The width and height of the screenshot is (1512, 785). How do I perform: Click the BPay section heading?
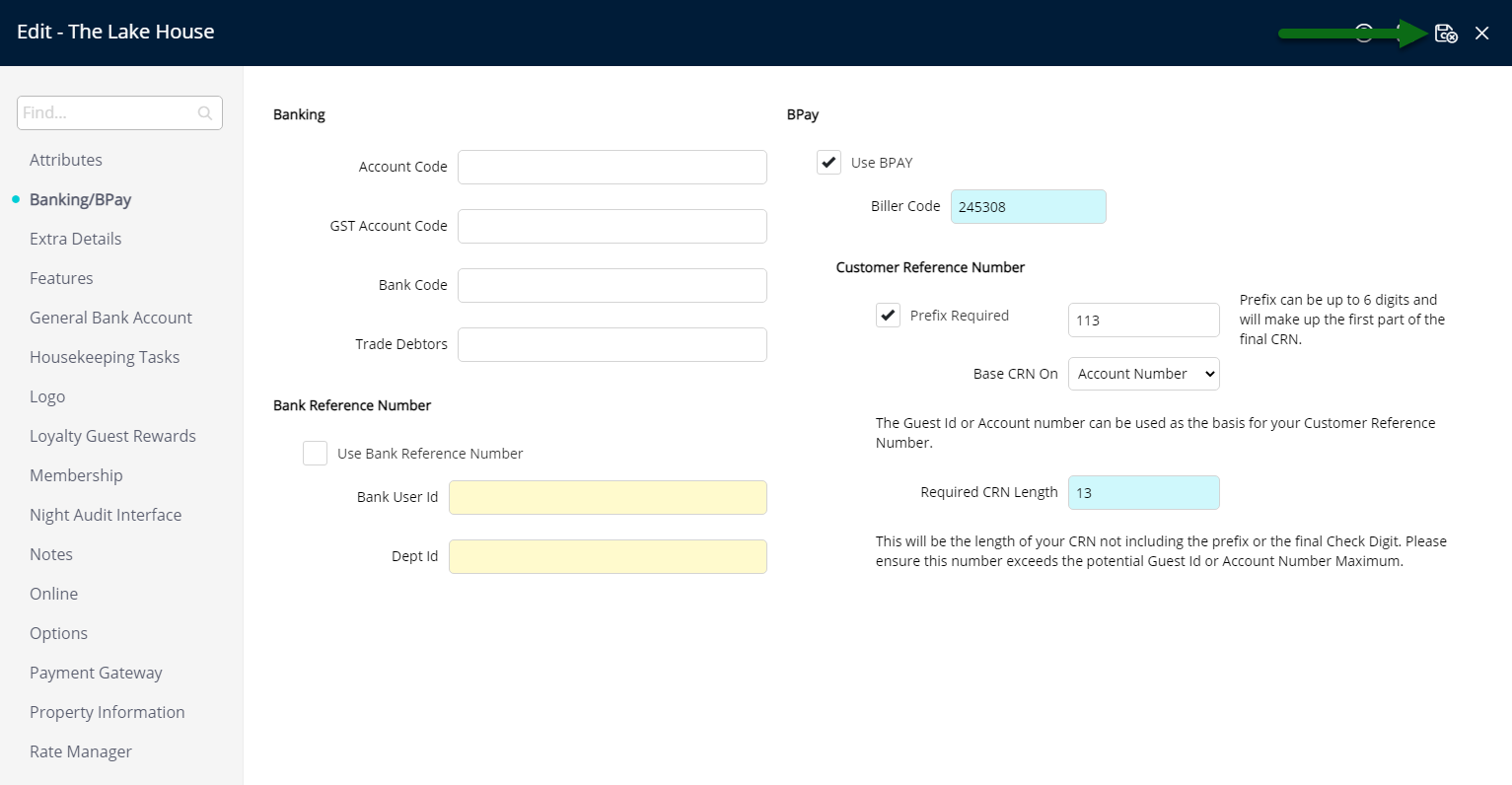[x=803, y=114]
